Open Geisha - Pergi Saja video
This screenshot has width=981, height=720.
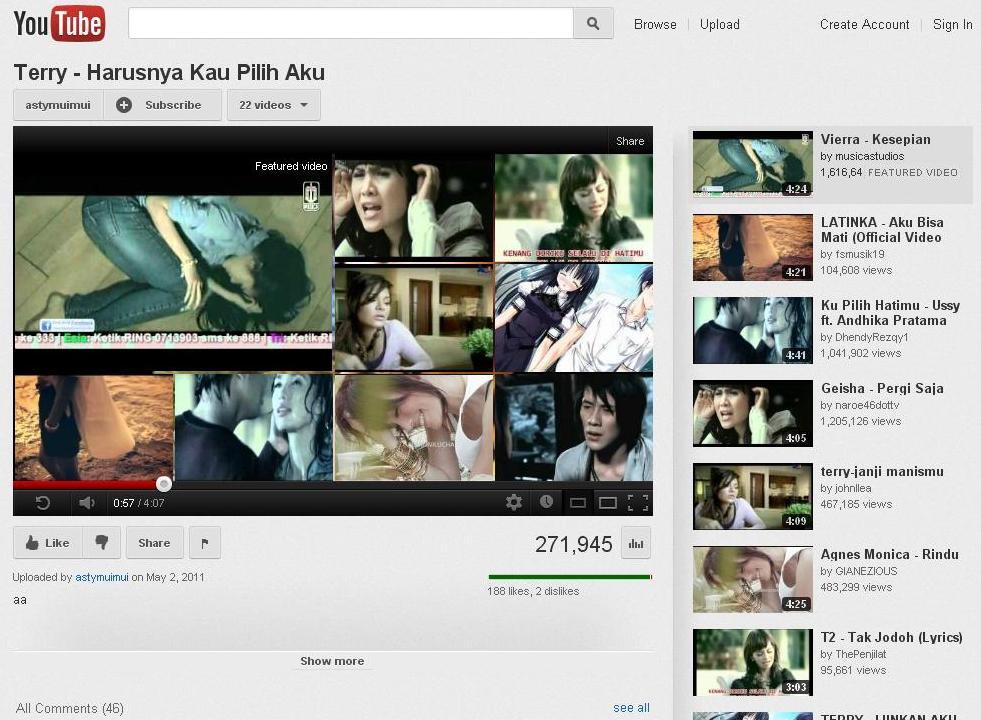click(882, 388)
